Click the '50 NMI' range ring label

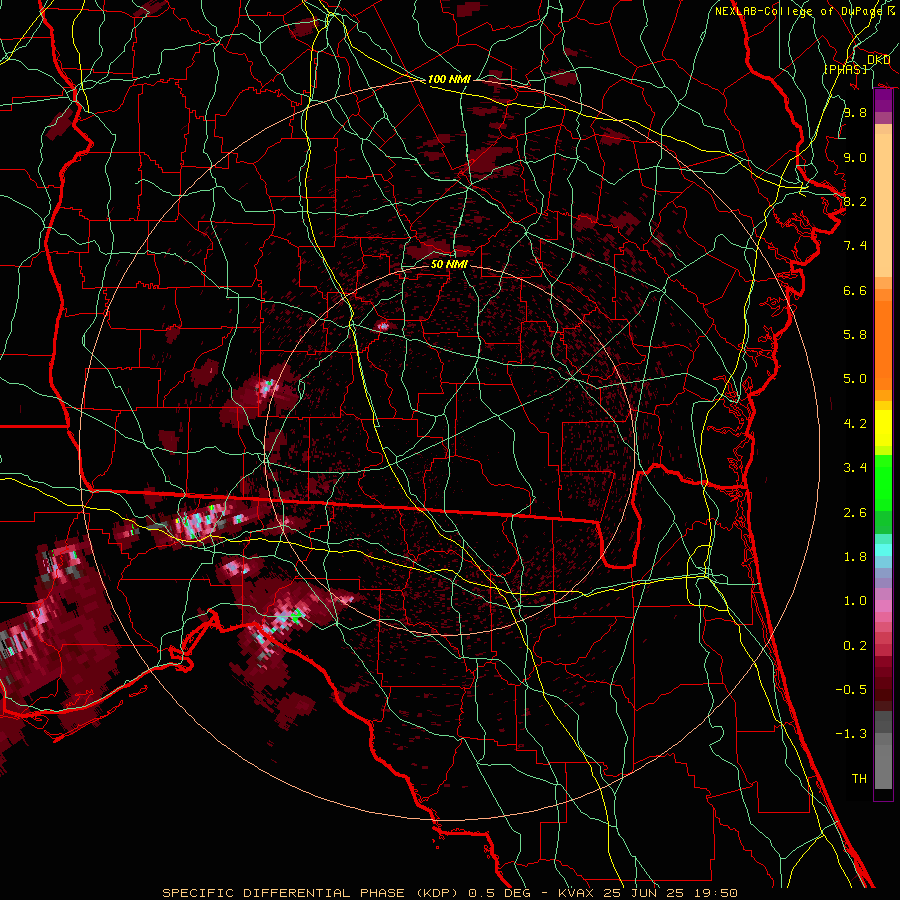coord(449,264)
